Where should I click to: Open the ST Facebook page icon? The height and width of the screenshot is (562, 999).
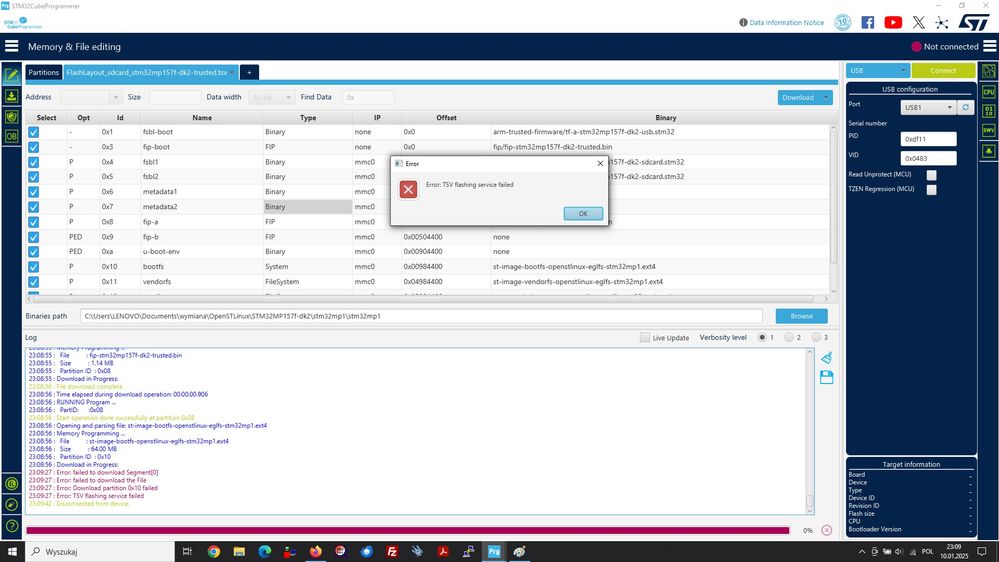pyautogui.click(x=868, y=22)
